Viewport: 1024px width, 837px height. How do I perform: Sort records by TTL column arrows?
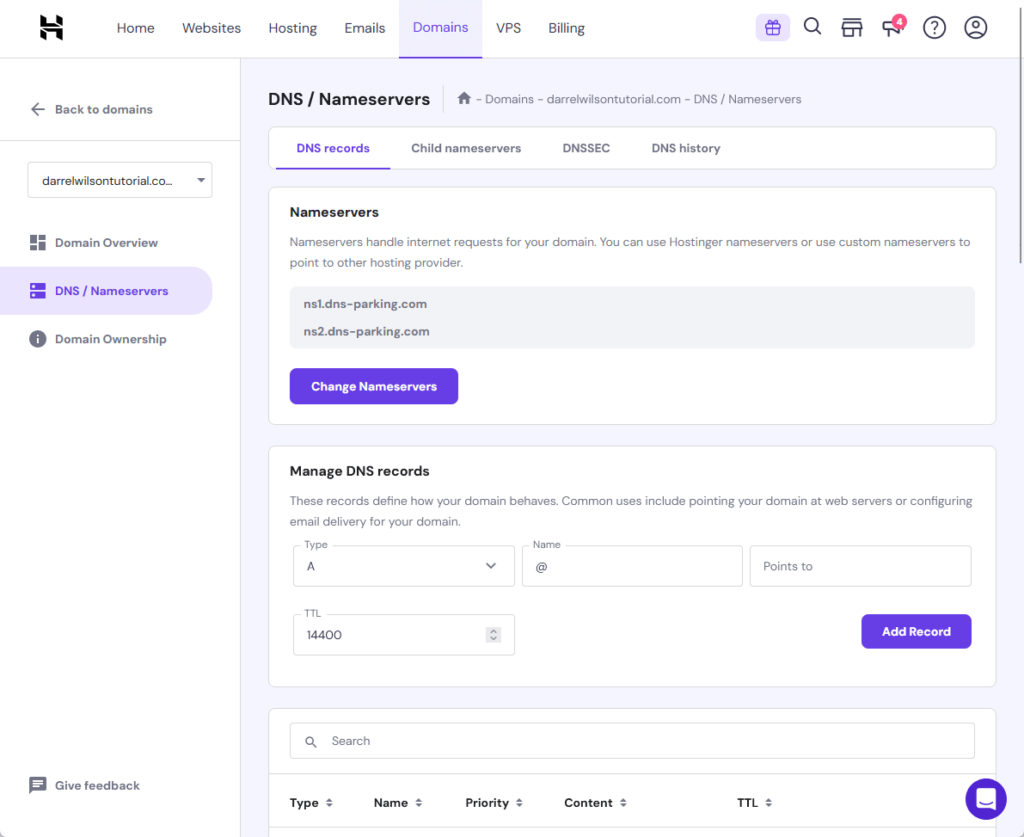[769, 803]
